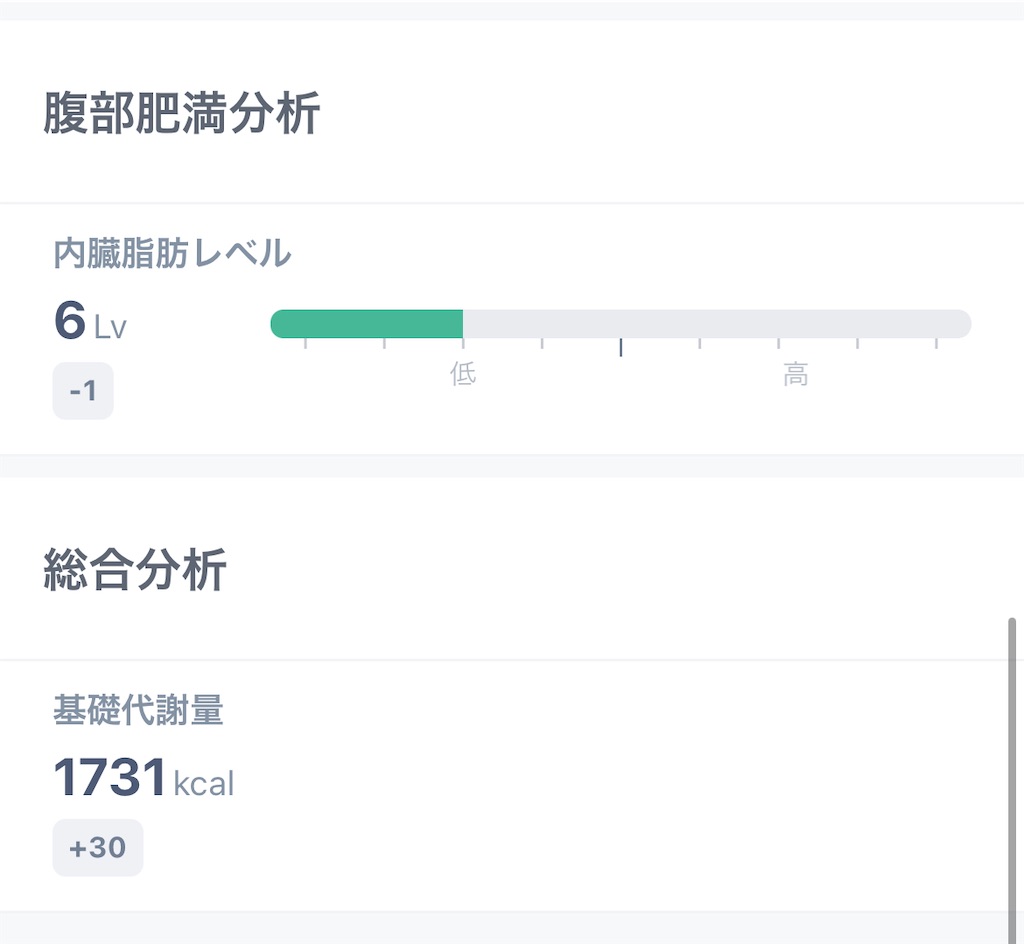Click the tick mark at the green bar's end
Screen dimensions: 1024x944
463,343
